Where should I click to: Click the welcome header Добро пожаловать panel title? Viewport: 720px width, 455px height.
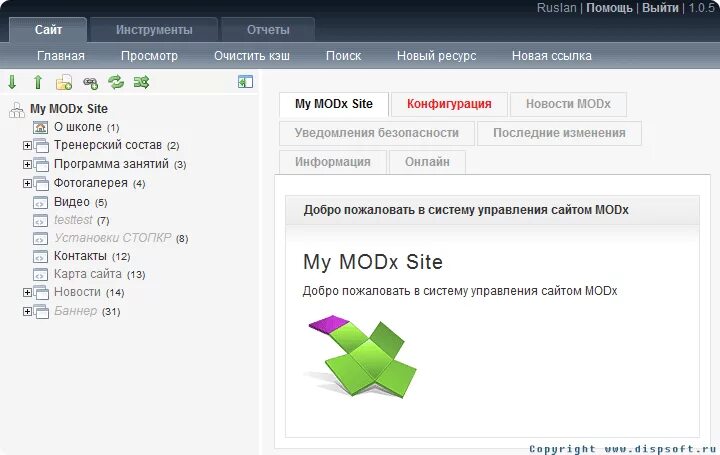tap(466, 210)
